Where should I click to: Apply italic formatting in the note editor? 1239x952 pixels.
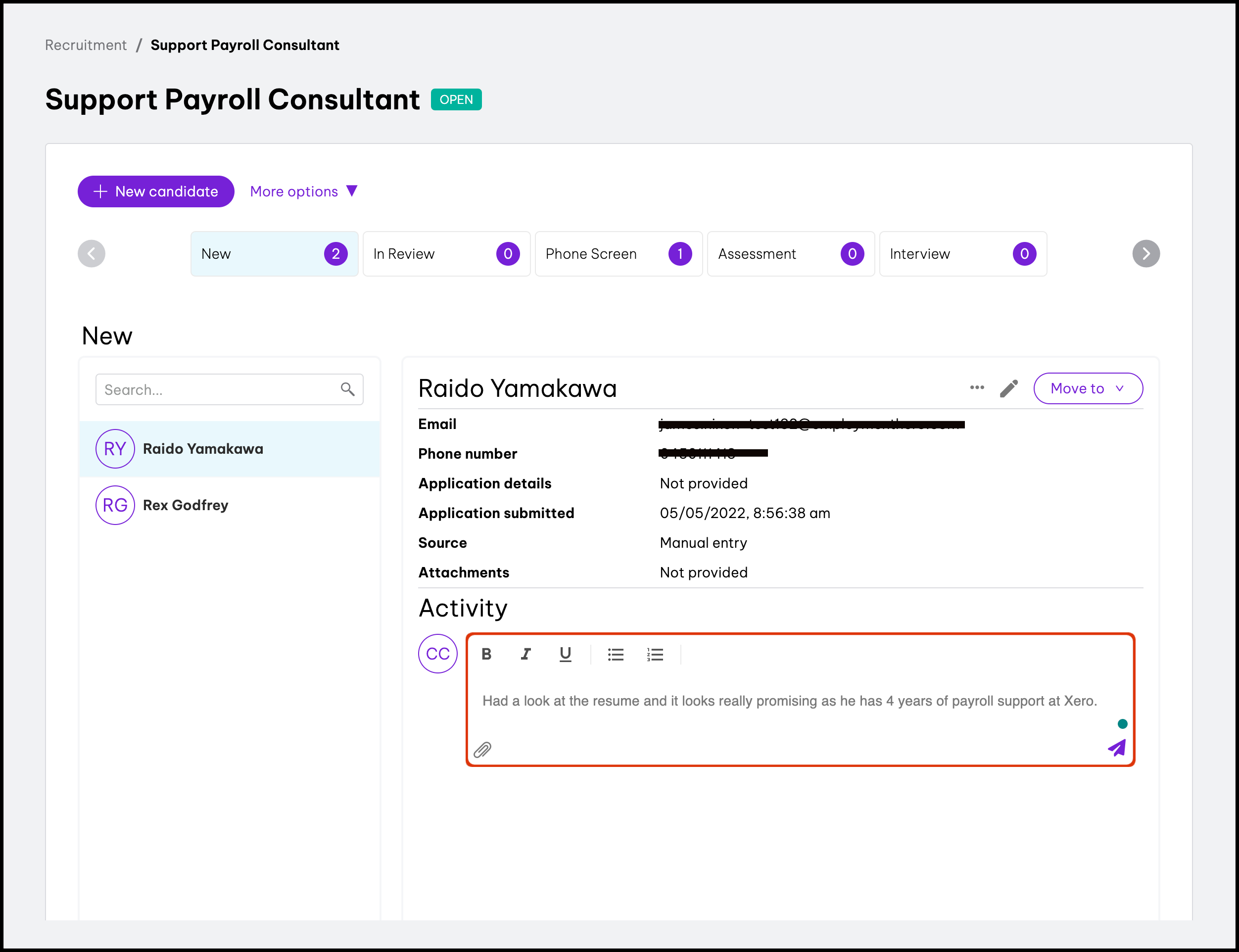pyautogui.click(x=526, y=655)
